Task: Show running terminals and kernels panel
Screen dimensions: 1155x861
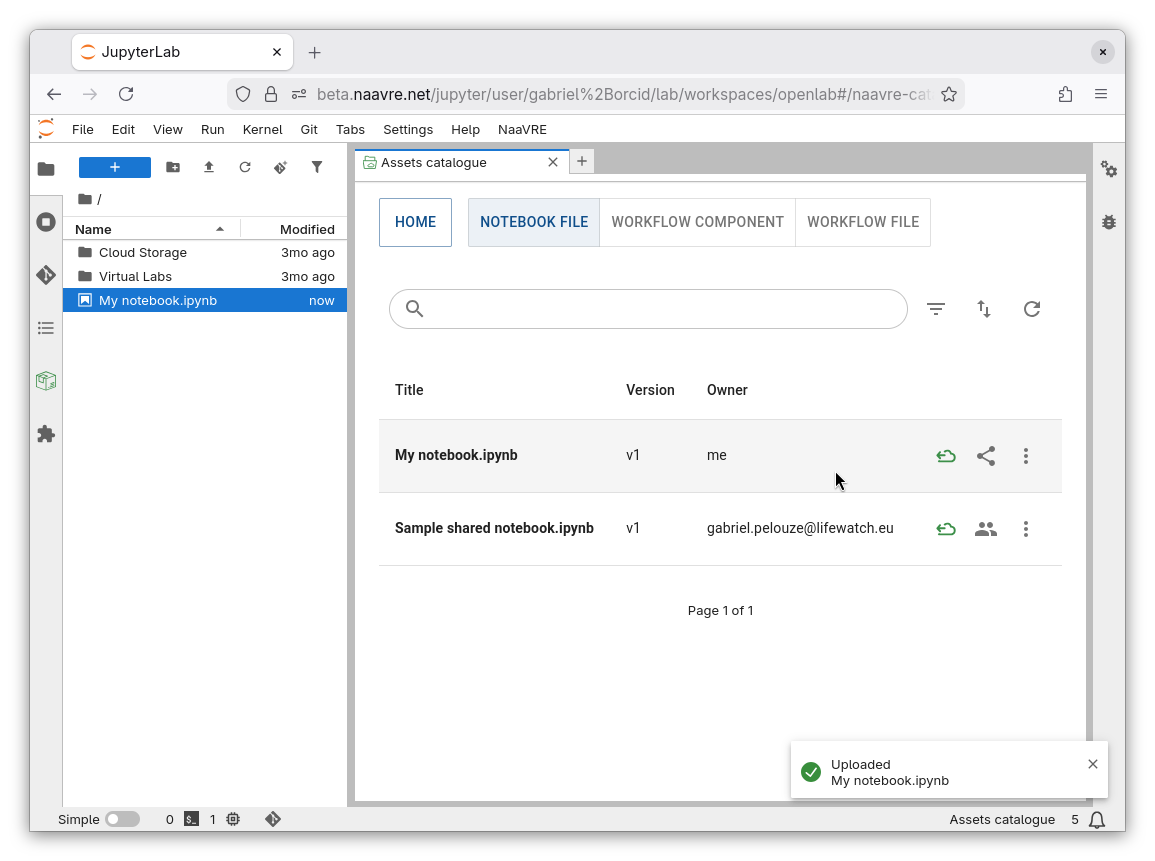Action: (46, 222)
